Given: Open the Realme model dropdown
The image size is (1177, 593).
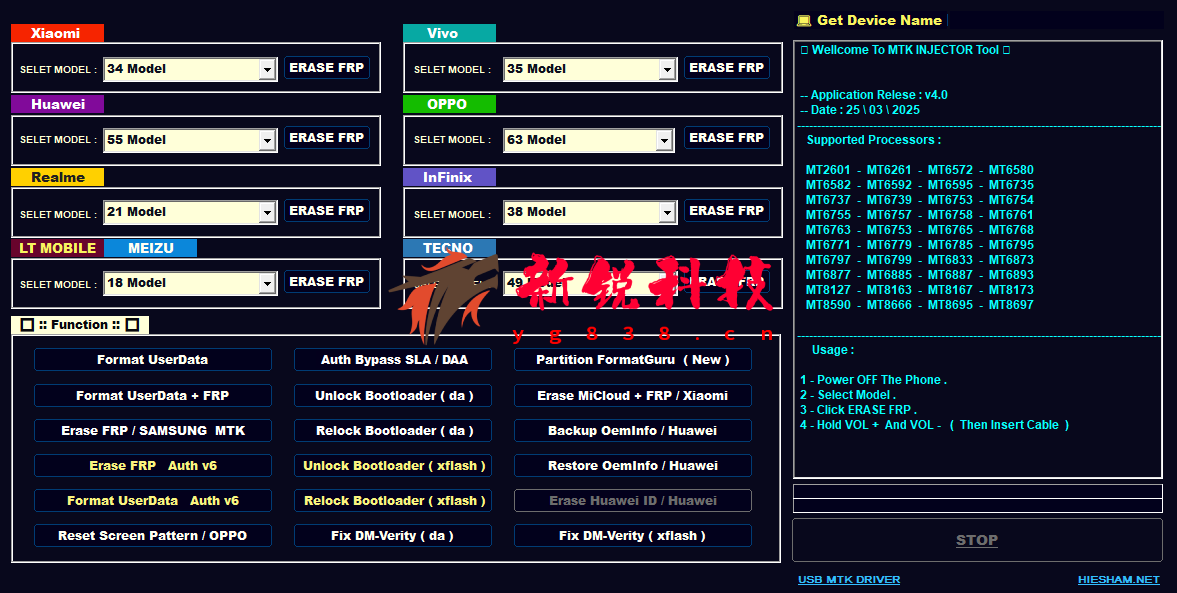Looking at the screenshot, I should point(268,212).
